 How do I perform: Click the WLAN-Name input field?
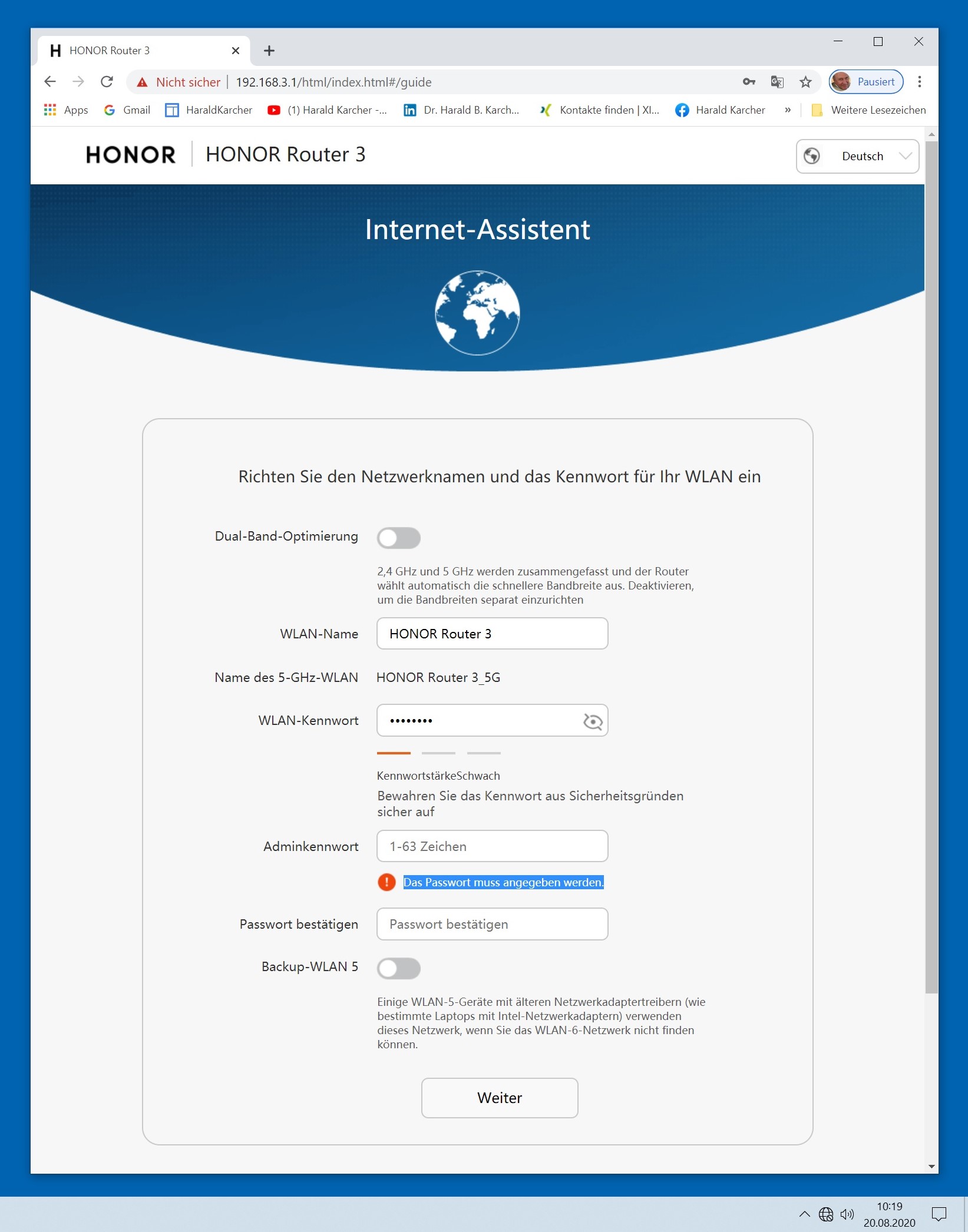tap(493, 634)
